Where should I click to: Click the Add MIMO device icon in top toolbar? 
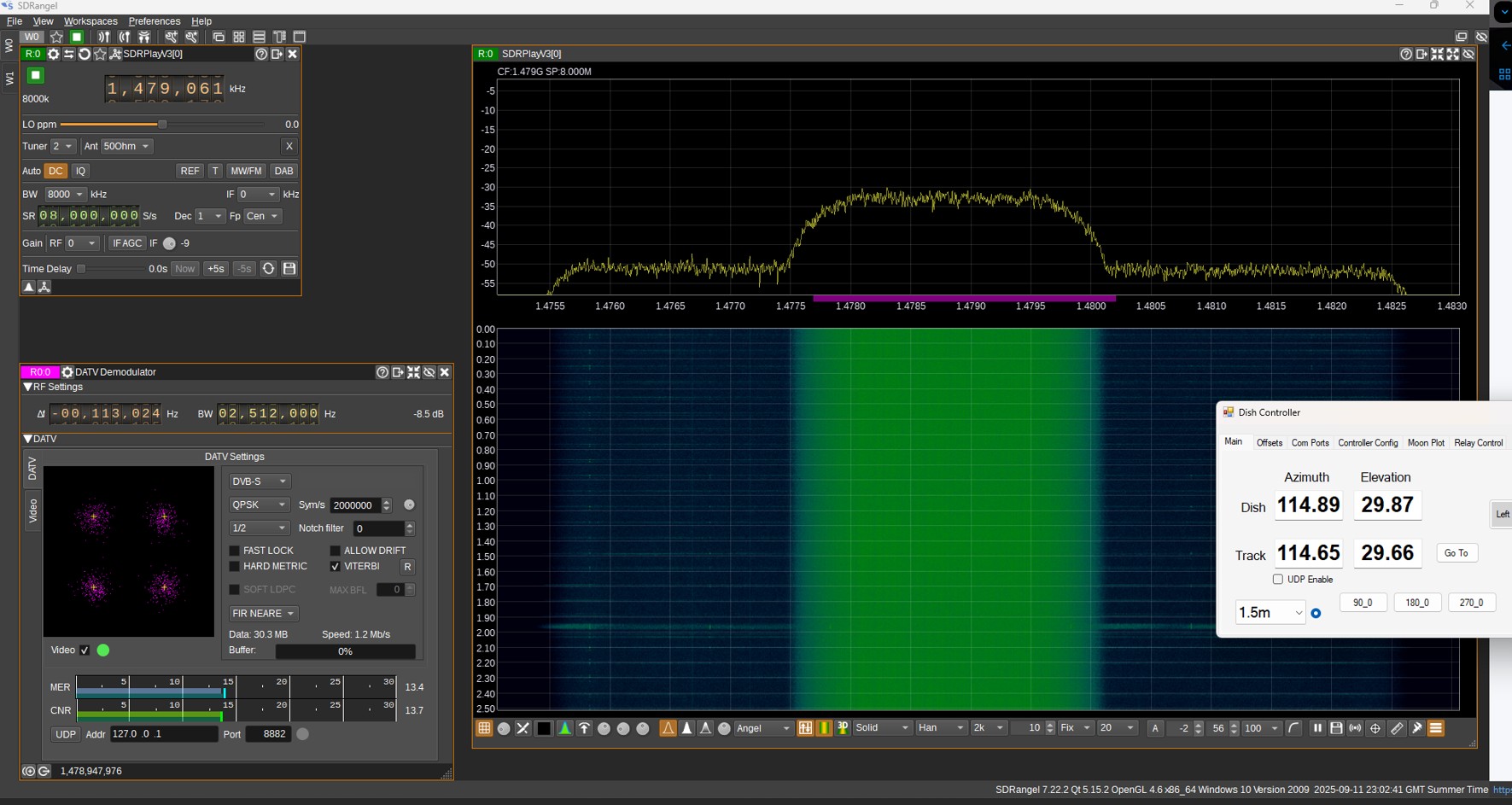(x=144, y=37)
